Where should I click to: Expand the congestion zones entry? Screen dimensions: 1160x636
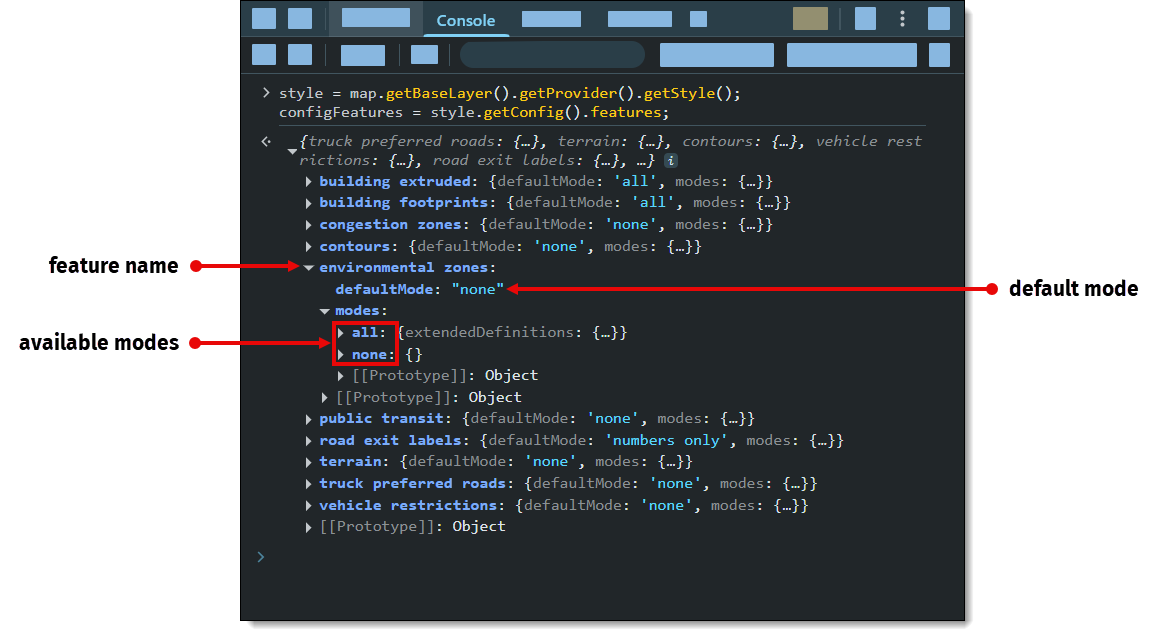pyautogui.click(x=308, y=225)
